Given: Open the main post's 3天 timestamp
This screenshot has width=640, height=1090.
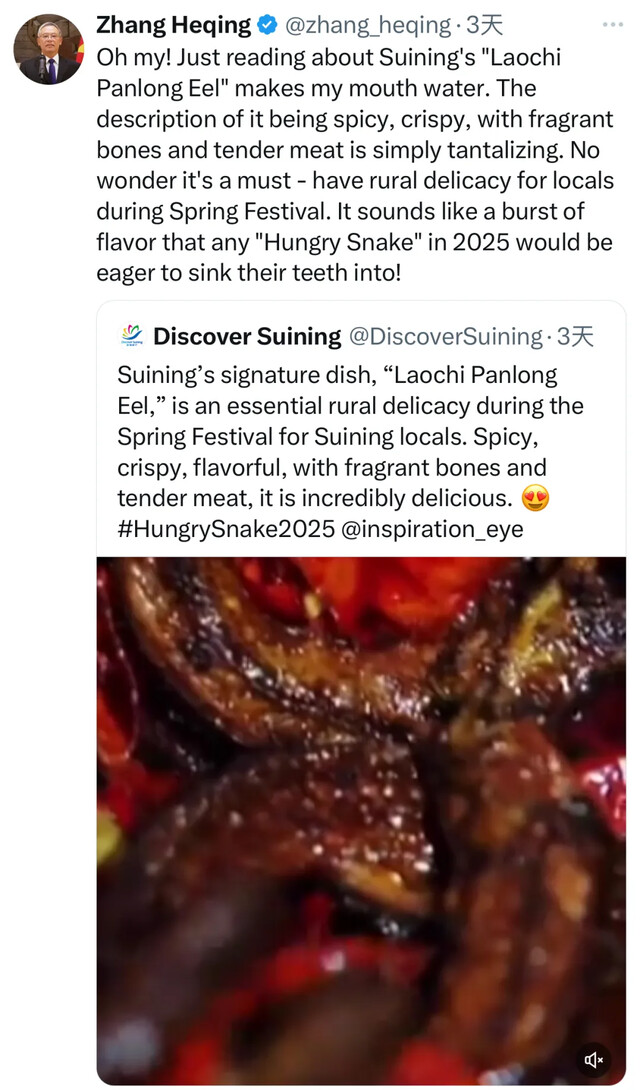Looking at the screenshot, I should tap(484, 25).
